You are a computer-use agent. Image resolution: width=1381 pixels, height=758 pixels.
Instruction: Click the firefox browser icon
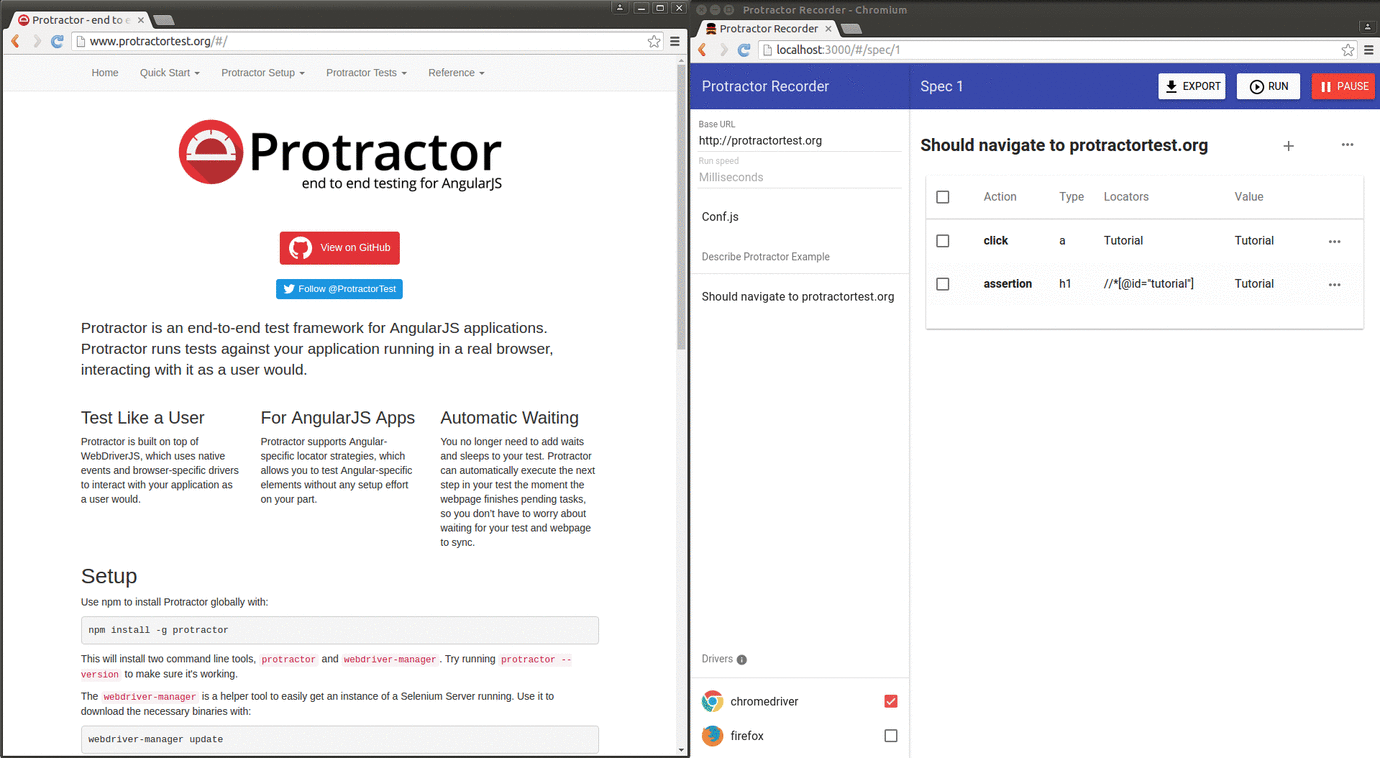coord(712,735)
